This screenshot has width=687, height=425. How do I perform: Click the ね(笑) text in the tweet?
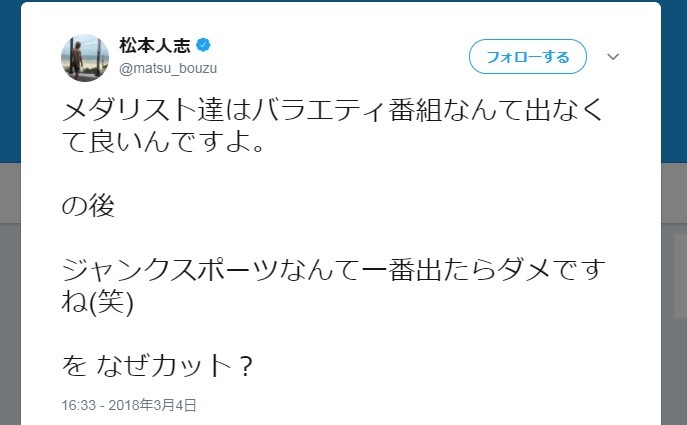tap(98, 304)
